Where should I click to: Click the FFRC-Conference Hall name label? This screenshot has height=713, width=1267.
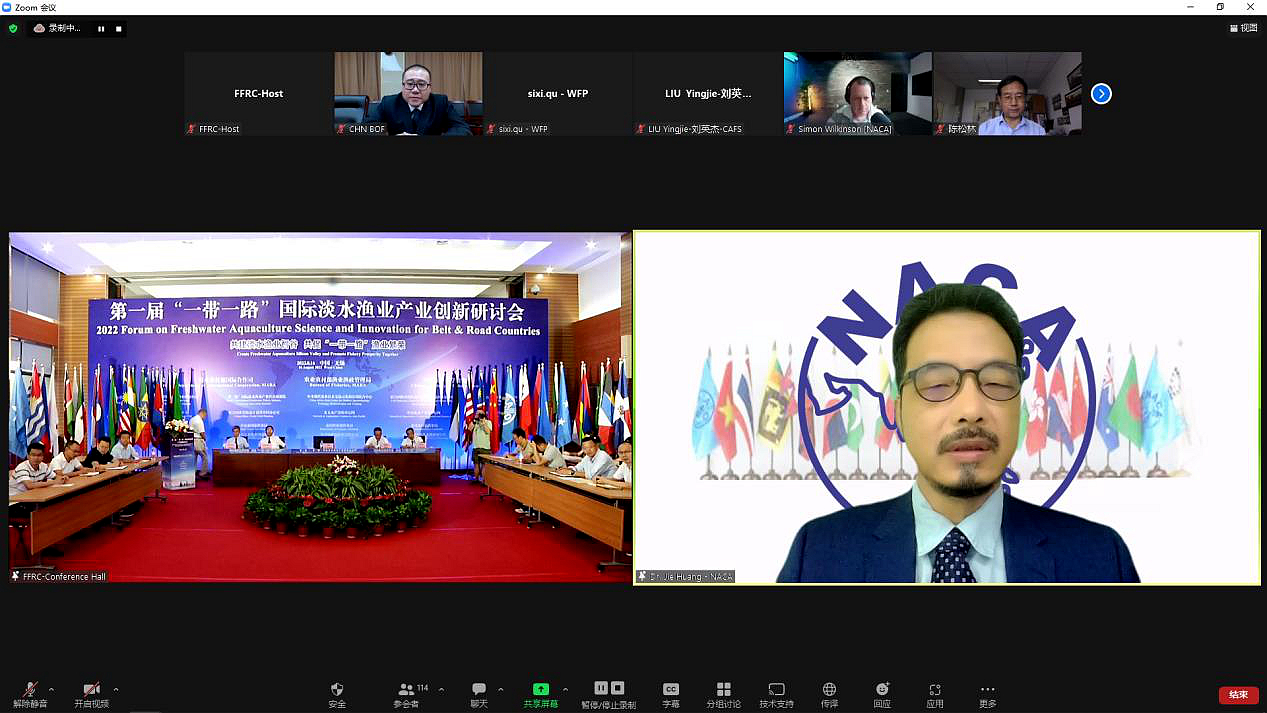[58, 577]
